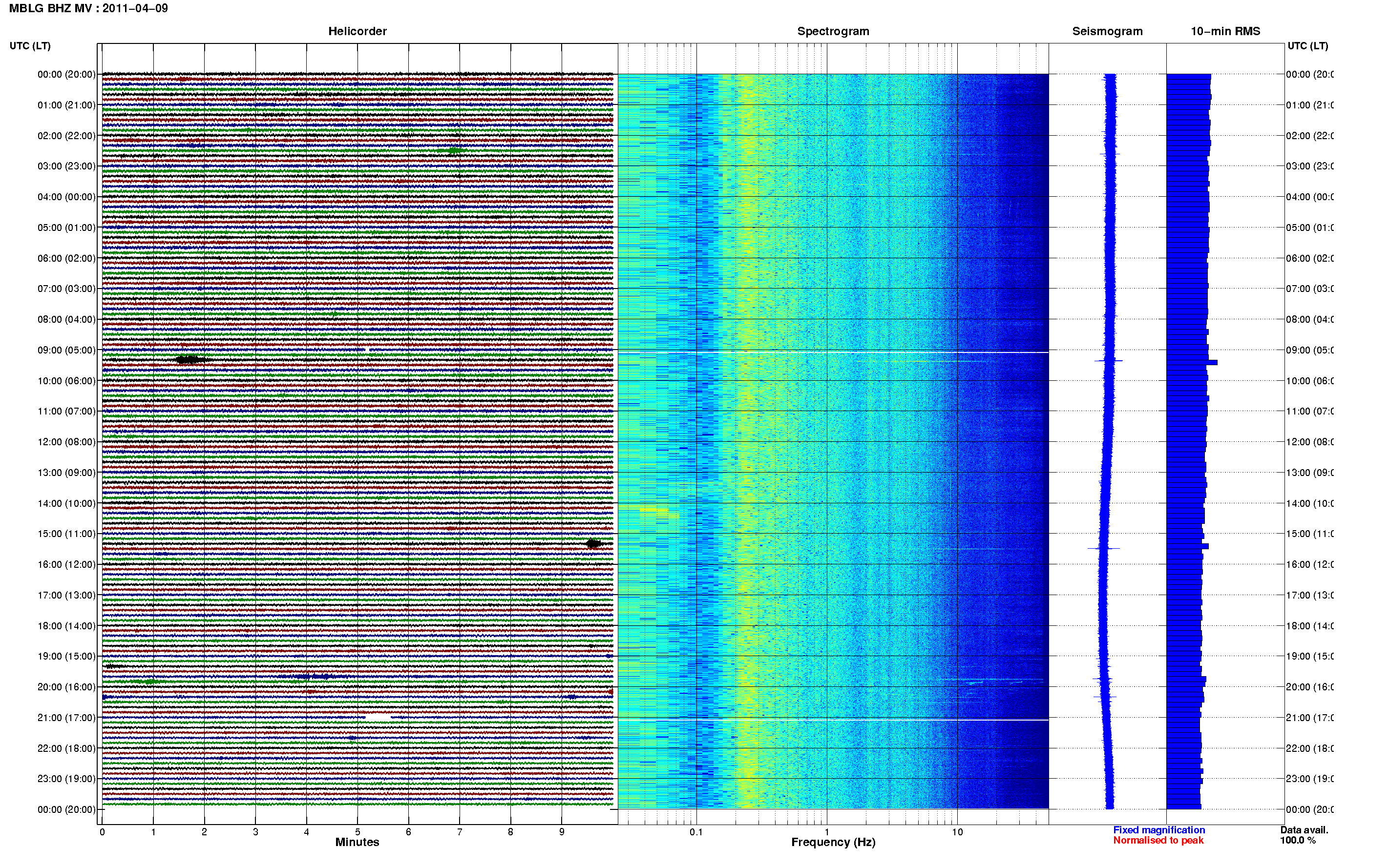The height and width of the screenshot is (868, 1389).
Task: Select the 08:00 (04:00) left axis label
Action: 66,319
